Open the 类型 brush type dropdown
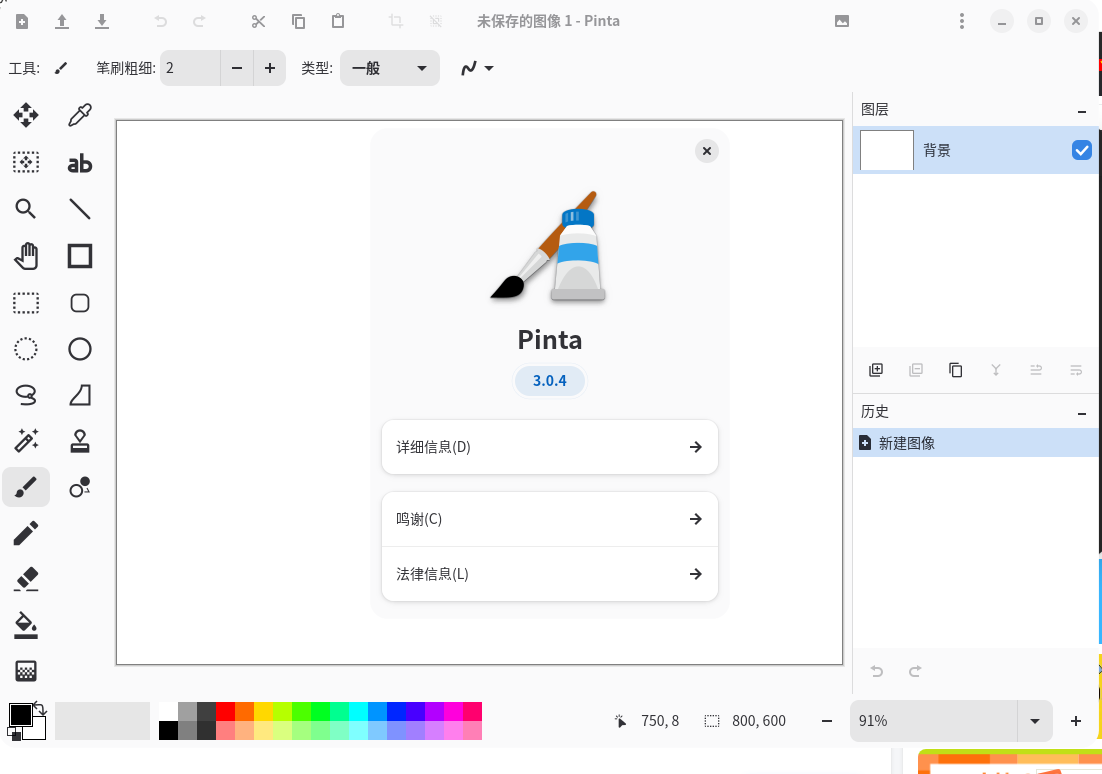 click(x=390, y=68)
